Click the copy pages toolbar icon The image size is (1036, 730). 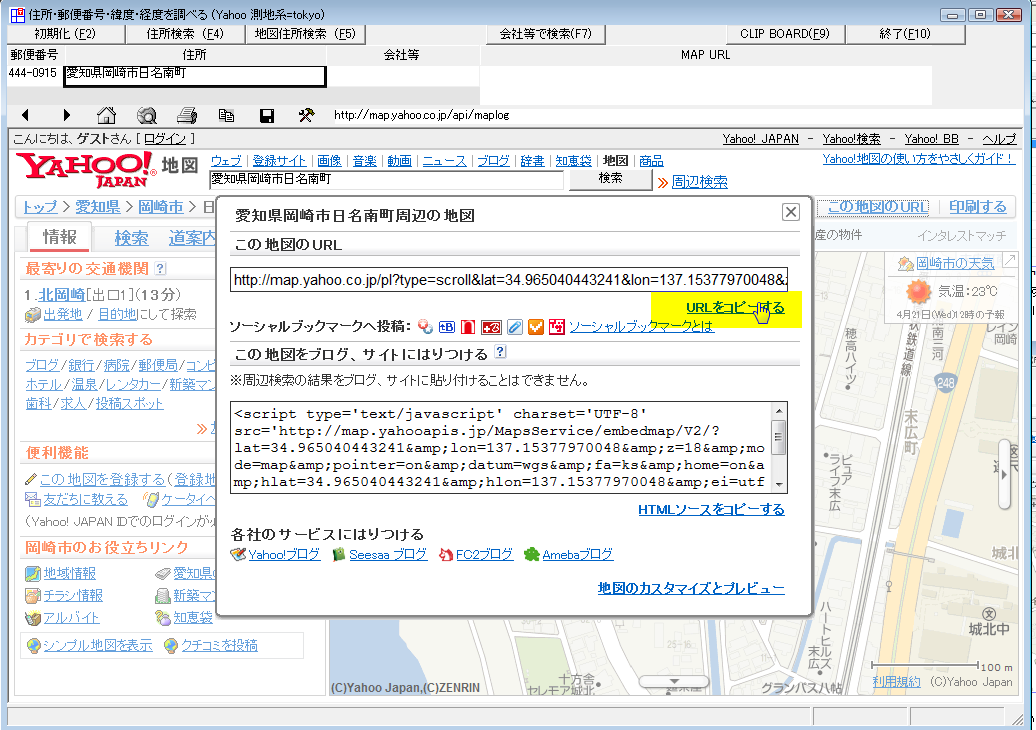pyautogui.click(x=227, y=116)
